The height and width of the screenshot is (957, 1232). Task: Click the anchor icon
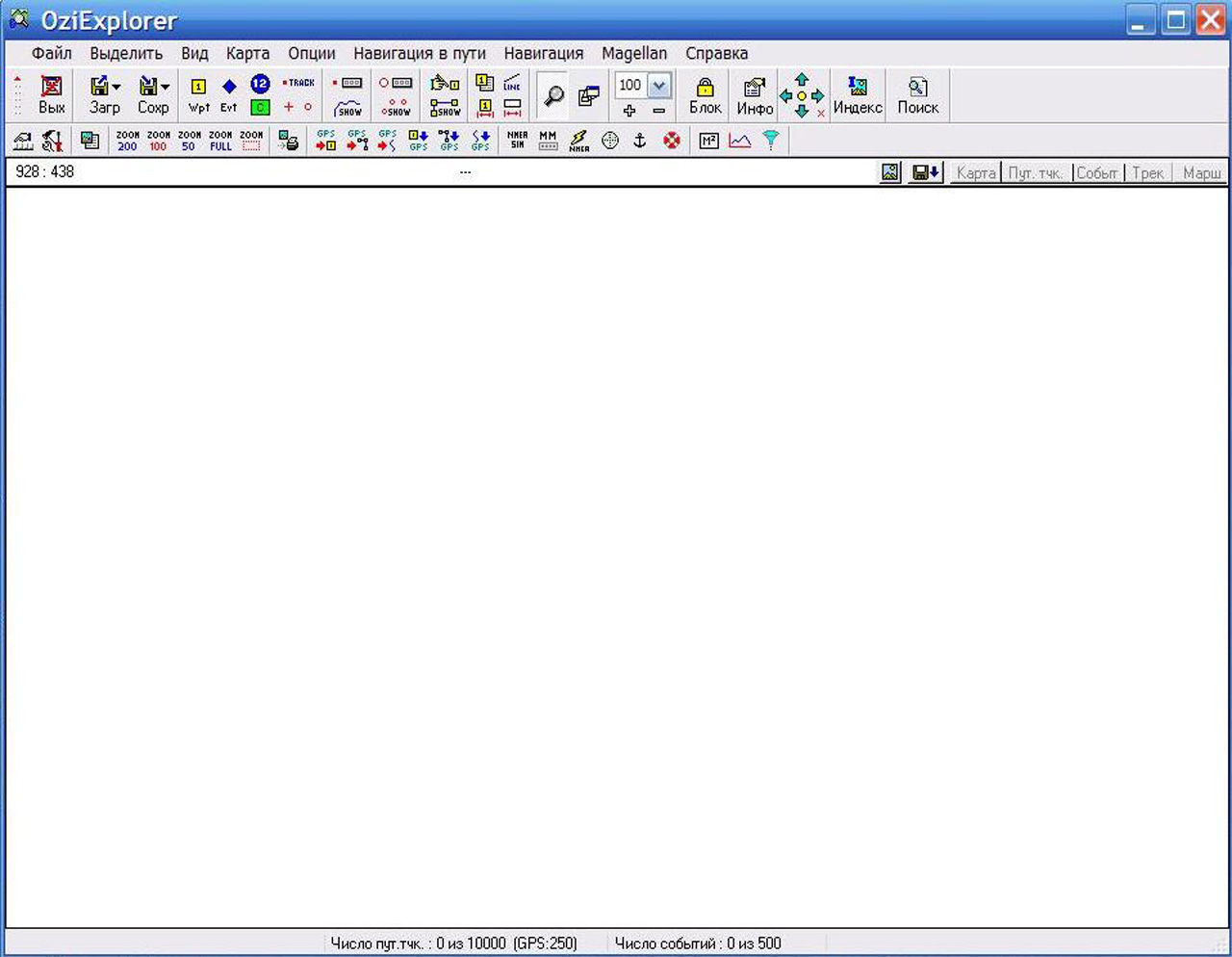click(x=640, y=141)
